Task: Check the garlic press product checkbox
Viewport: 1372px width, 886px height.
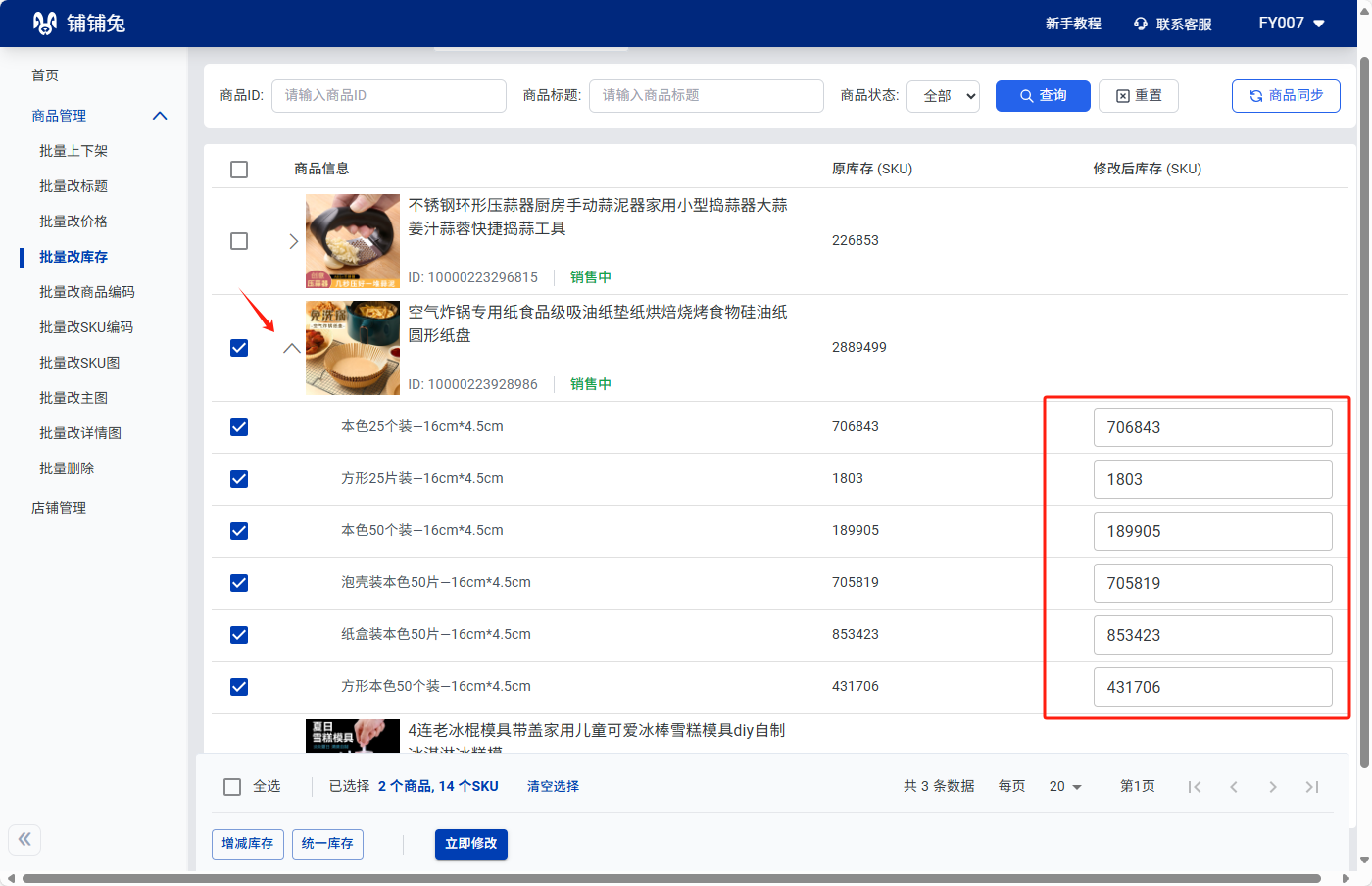Action: coord(239,241)
